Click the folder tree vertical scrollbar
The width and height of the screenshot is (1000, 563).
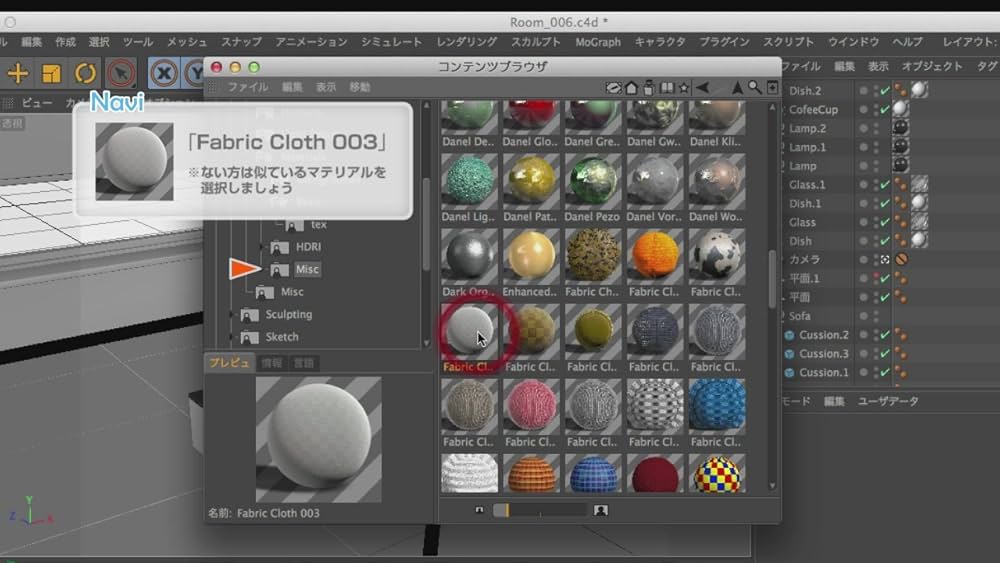pos(427,223)
